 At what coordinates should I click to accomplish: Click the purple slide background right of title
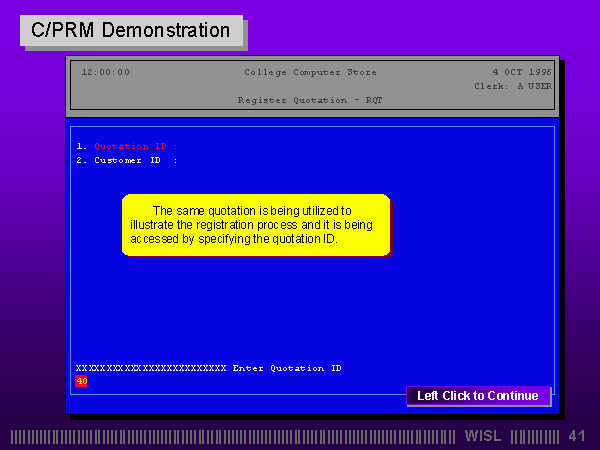(420, 30)
